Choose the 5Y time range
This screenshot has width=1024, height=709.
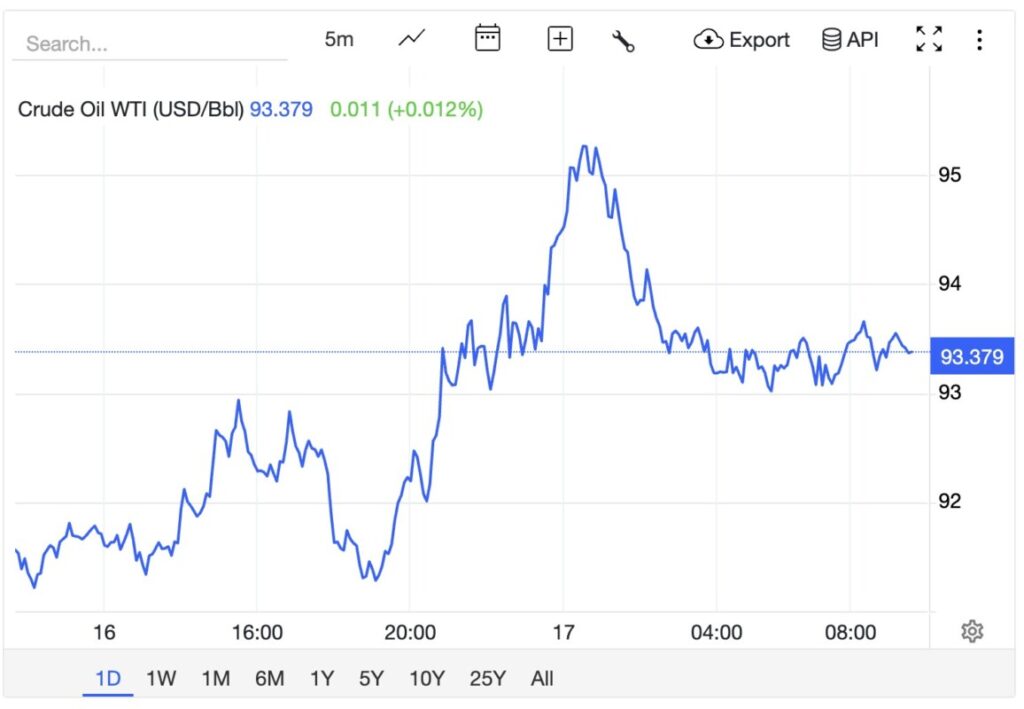371,679
